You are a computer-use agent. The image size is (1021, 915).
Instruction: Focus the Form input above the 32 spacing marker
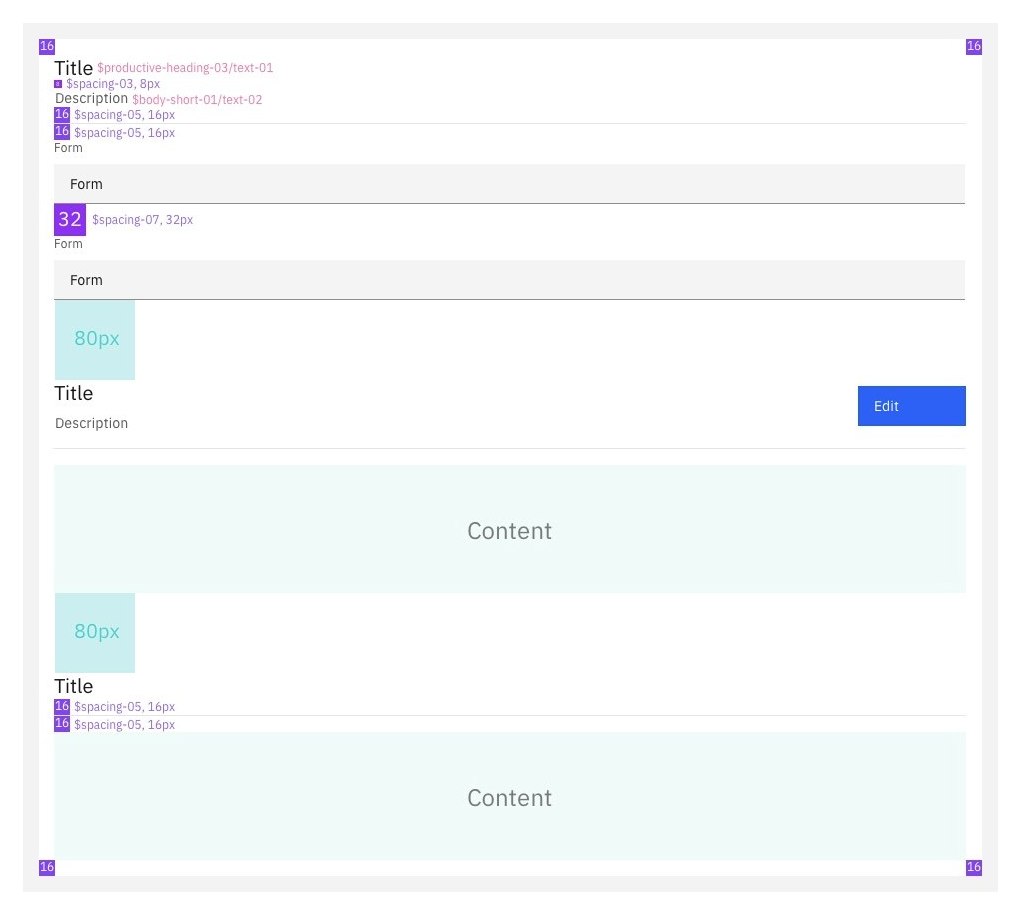pyautogui.click(x=509, y=184)
